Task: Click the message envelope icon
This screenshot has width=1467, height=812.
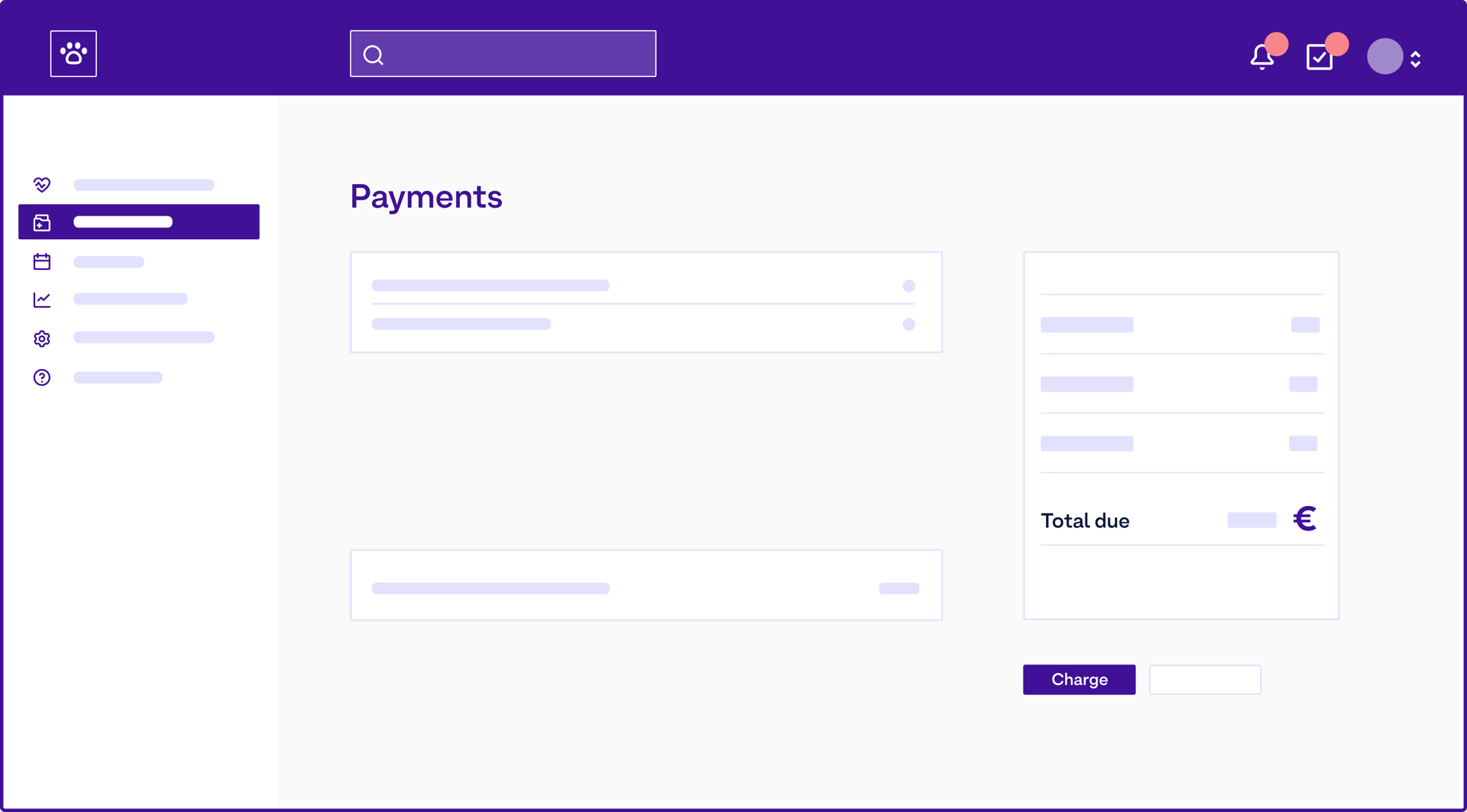Action: [x=1319, y=54]
